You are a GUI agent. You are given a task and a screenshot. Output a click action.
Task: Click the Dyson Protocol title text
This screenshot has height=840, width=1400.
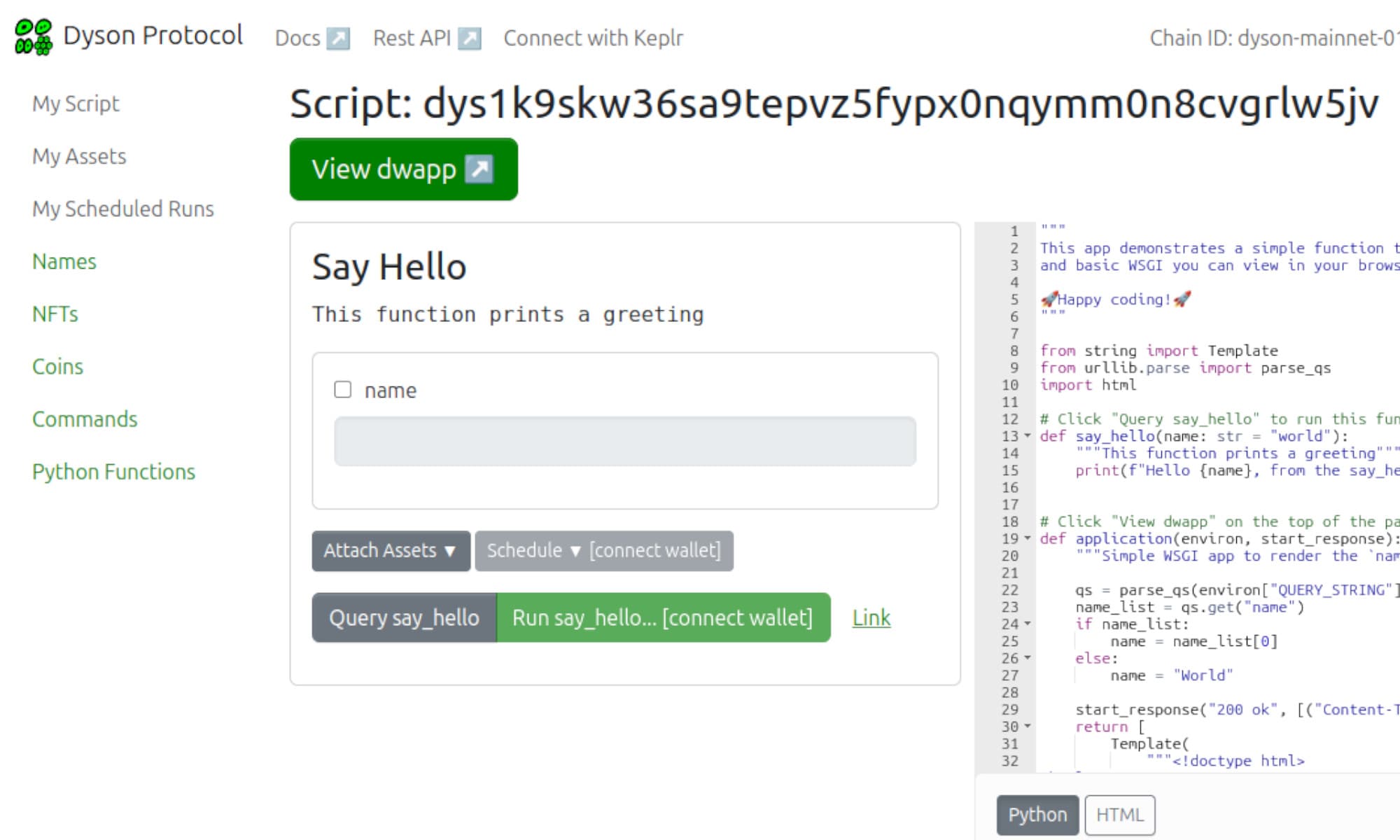(x=153, y=35)
